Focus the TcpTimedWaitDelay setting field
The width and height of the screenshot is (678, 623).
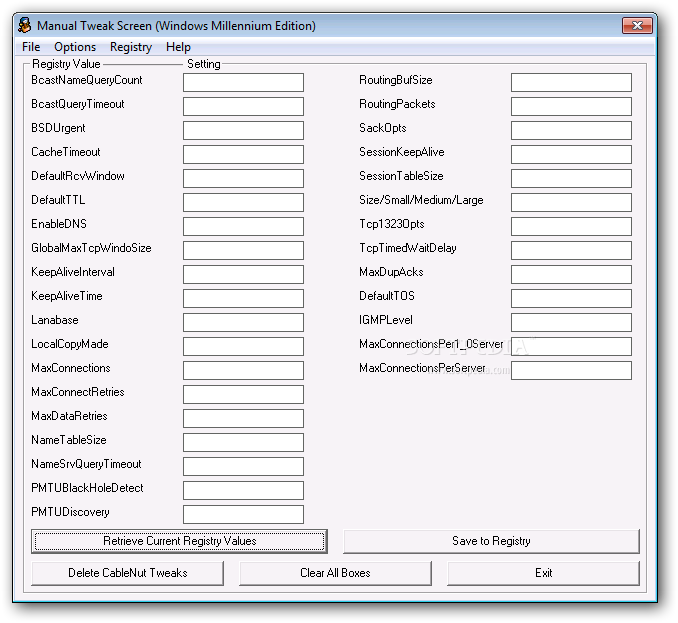[x=571, y=250]
